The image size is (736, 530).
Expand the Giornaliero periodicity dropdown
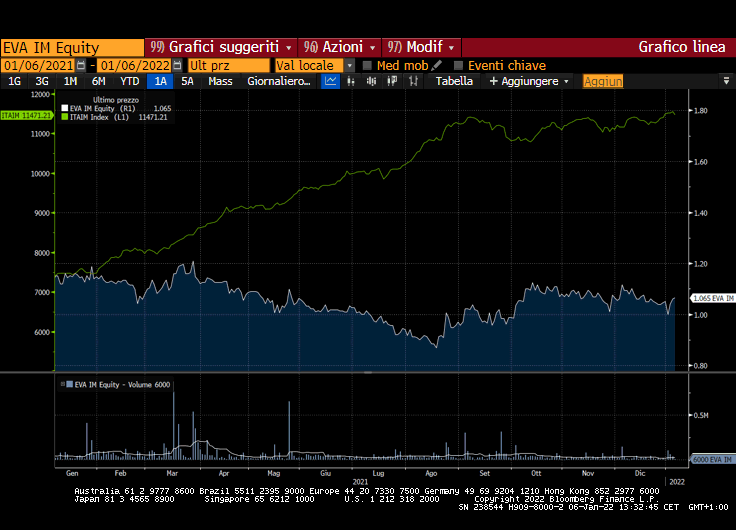point(279,81)
